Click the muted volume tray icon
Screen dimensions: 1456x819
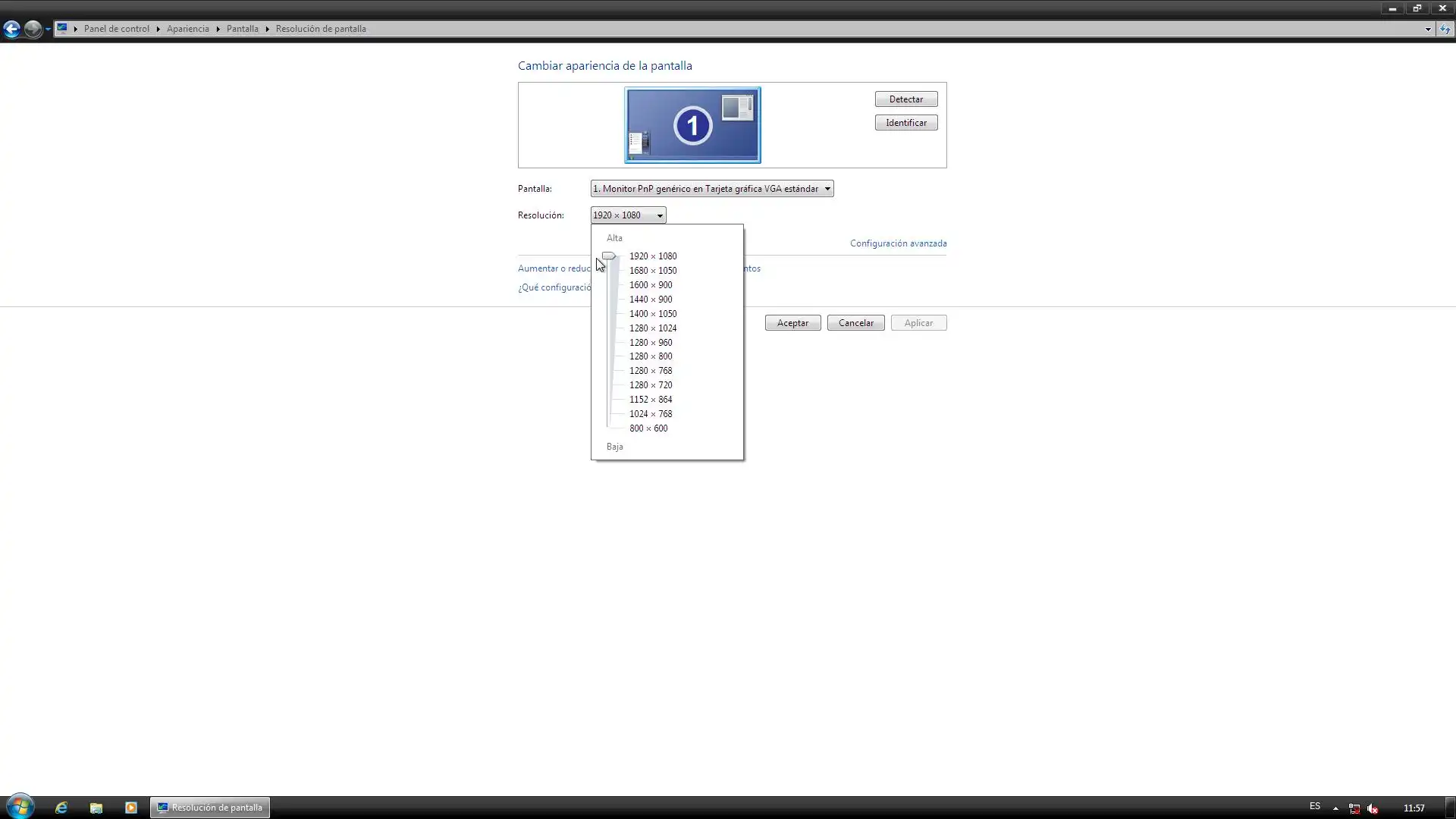[1373, 808]
